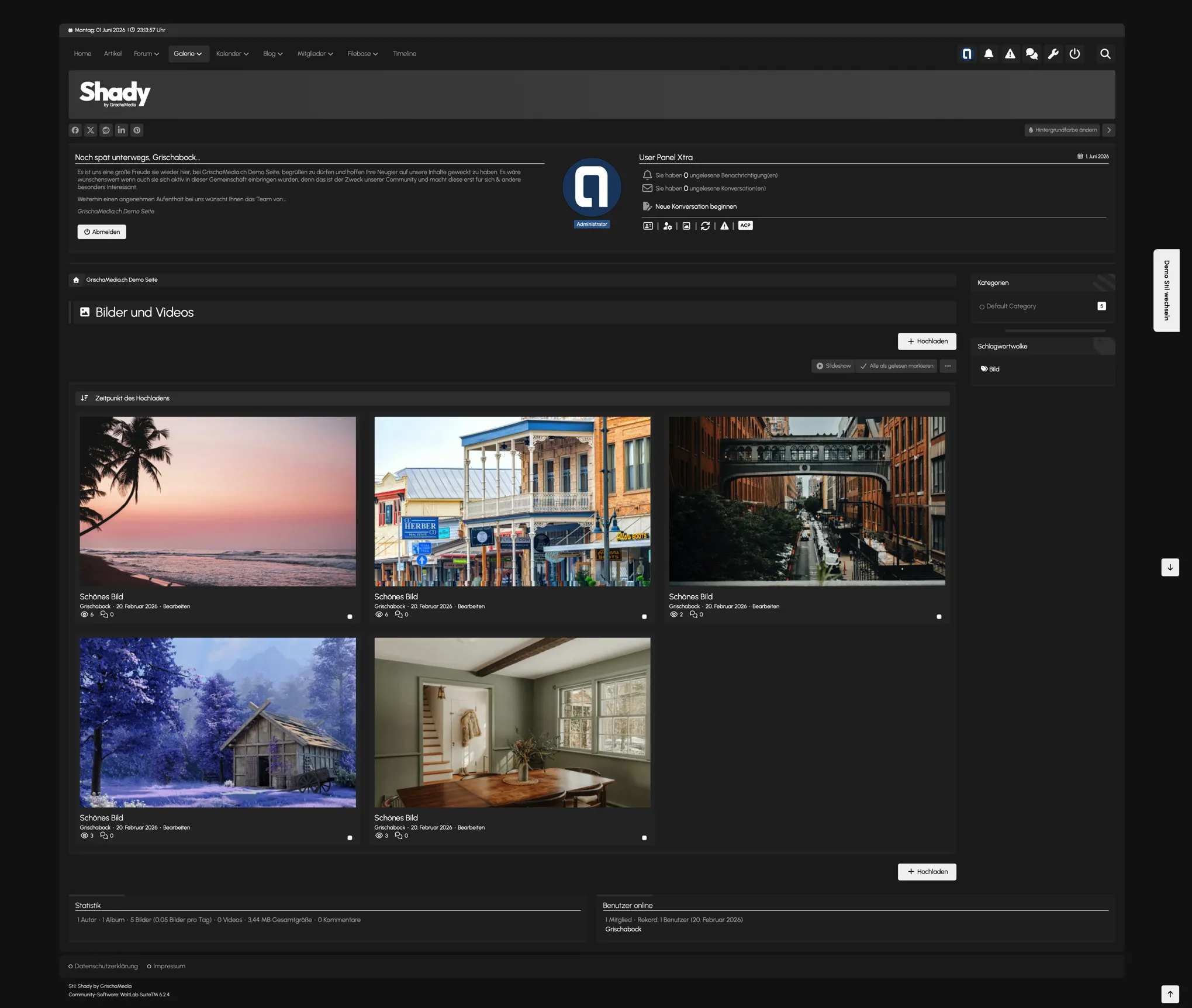Expand the arrow next to Hintergrundfarbe ändern
Viewport: 1192px width, 1008px height.
coord(1108,130)
